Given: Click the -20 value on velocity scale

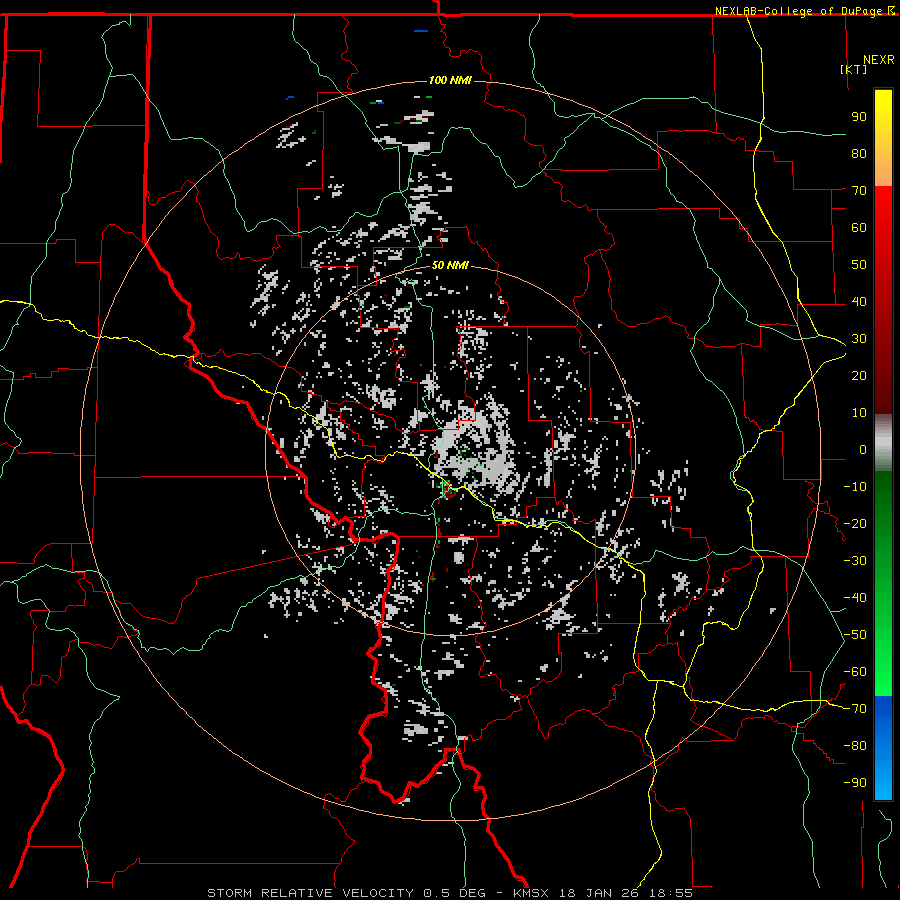Looking at the screenshot, I should pyautogui.click(x=855, y=524).
